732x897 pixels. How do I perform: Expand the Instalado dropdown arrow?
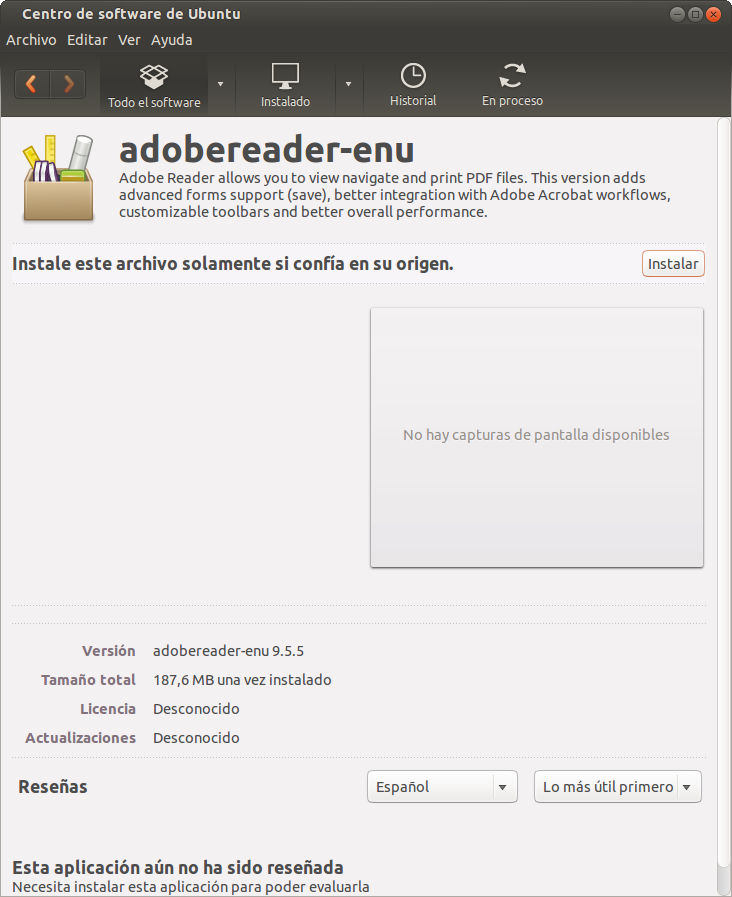(348, 84)
